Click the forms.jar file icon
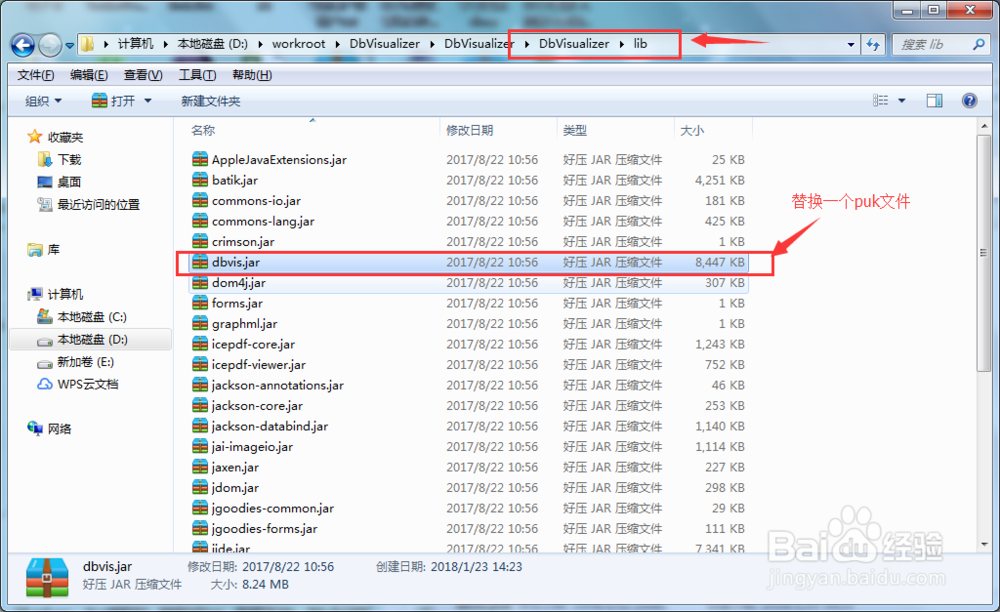The height and width of the screenshot is (612, 1000). 200,303
